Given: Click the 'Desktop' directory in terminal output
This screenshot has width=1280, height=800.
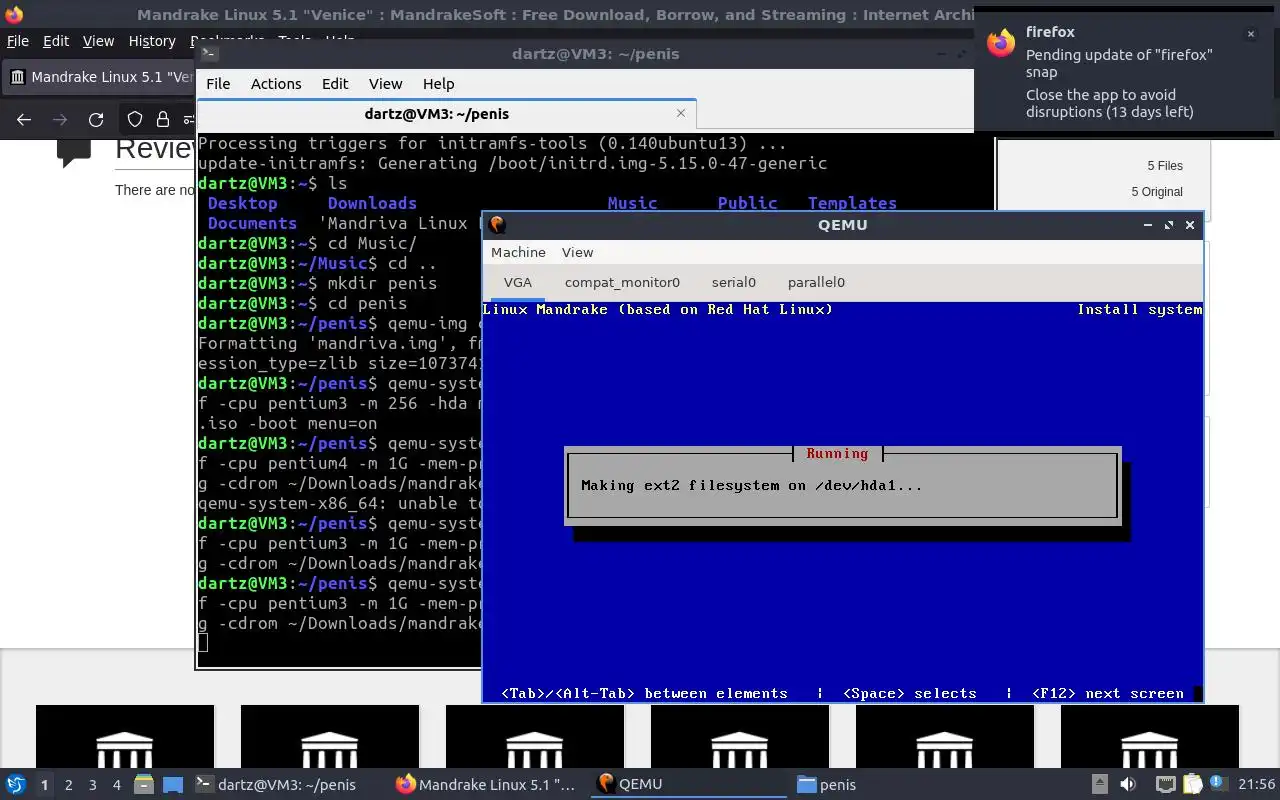Looking at the screenshot, I should pyautogui.click(x=242, y=203).
